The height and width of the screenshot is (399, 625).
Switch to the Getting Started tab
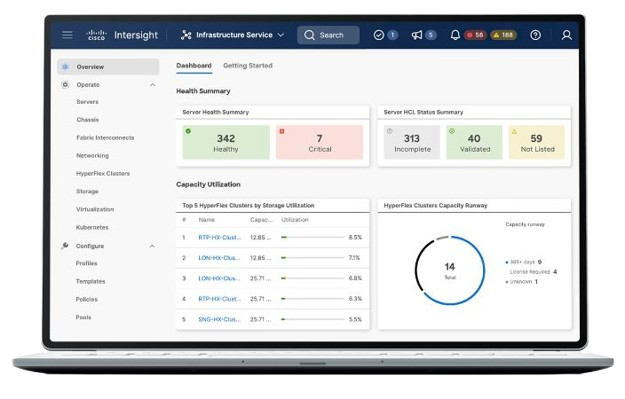pyautogui.click(x=248, y=65)
